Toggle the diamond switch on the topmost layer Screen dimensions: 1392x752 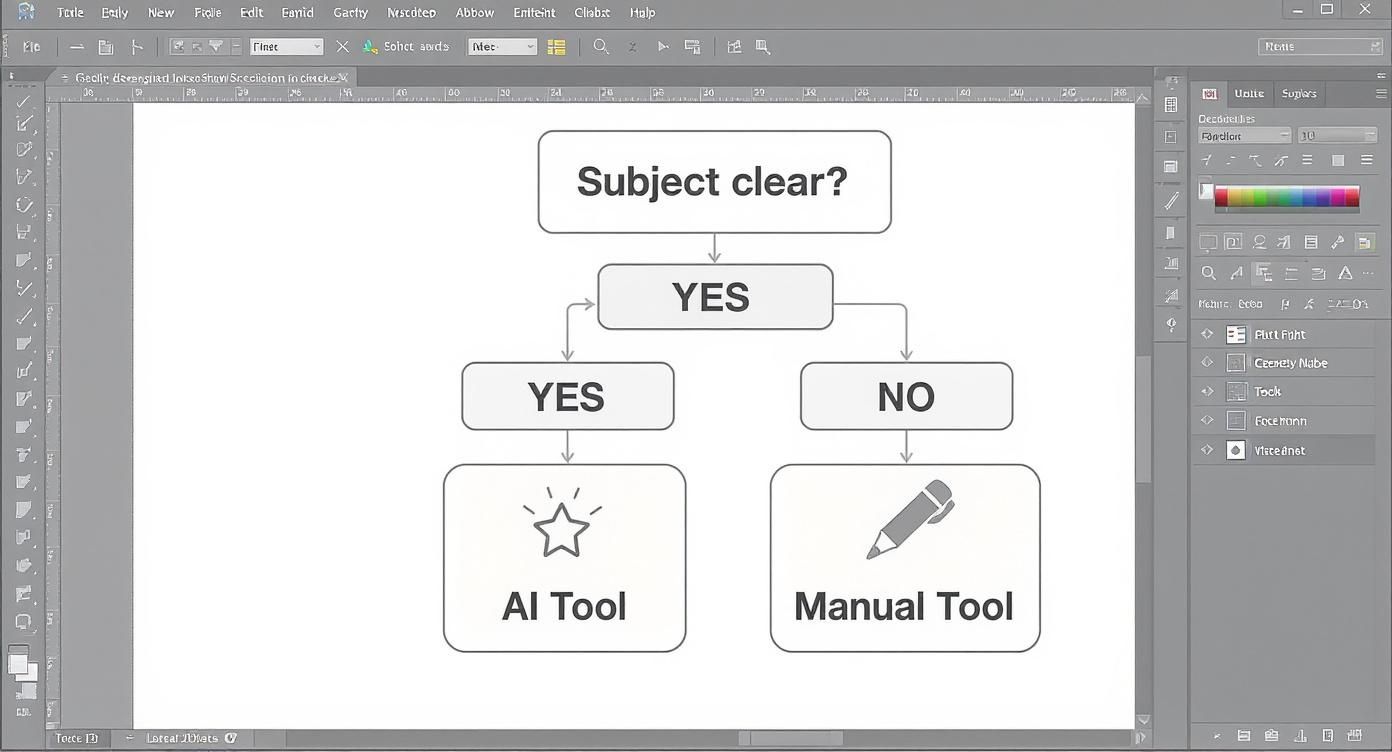(x=1207, y=334)
